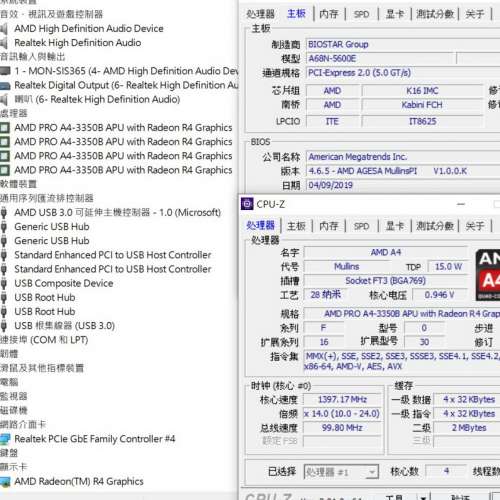
Task: Click the Mullins code name field
Action: coord(347,267)
